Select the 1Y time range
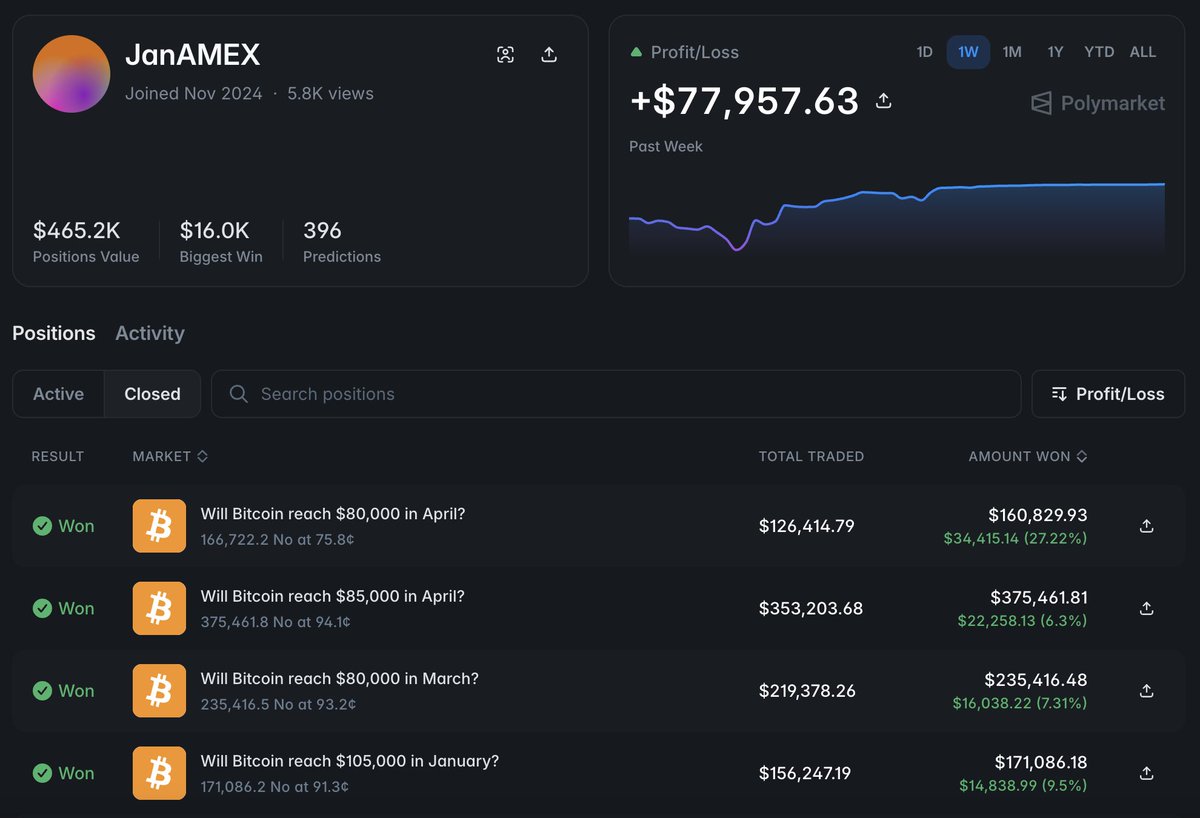The image size is (1200, 818). (1055, 52)
